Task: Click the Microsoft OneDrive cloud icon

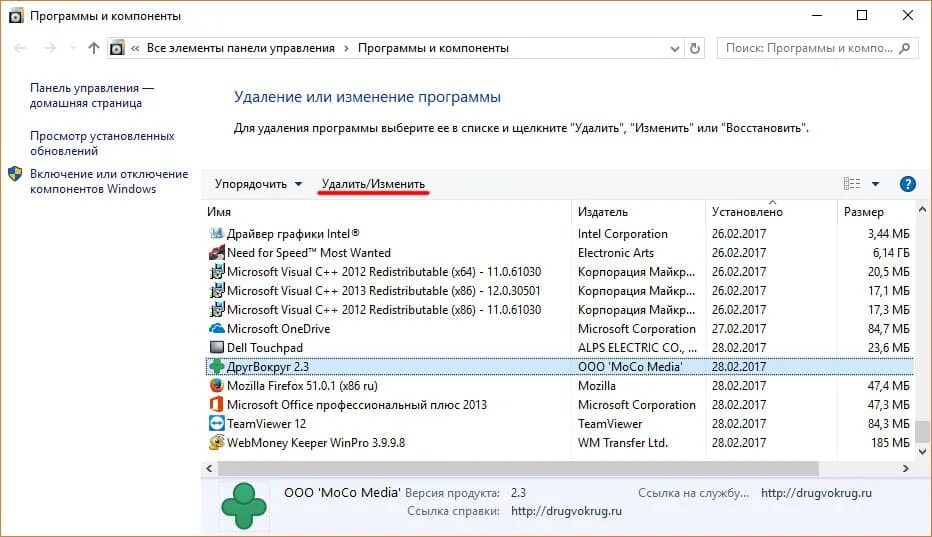Action: 217,328
